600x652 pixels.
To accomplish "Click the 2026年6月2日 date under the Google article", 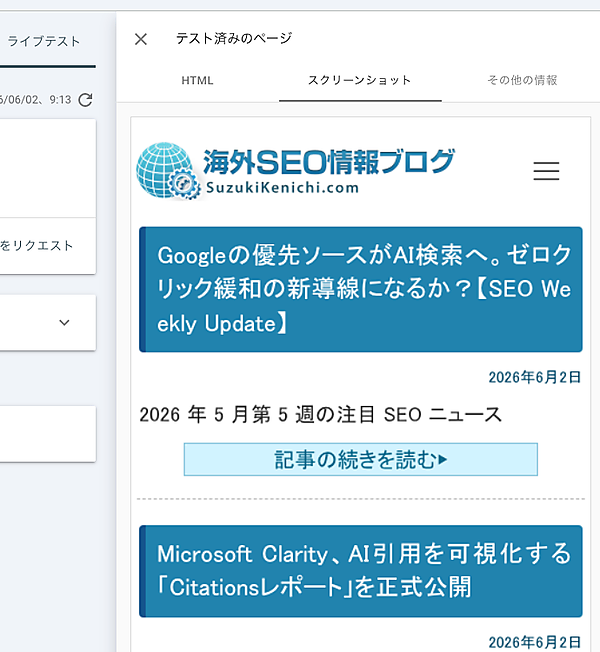I will coord(535,377).
